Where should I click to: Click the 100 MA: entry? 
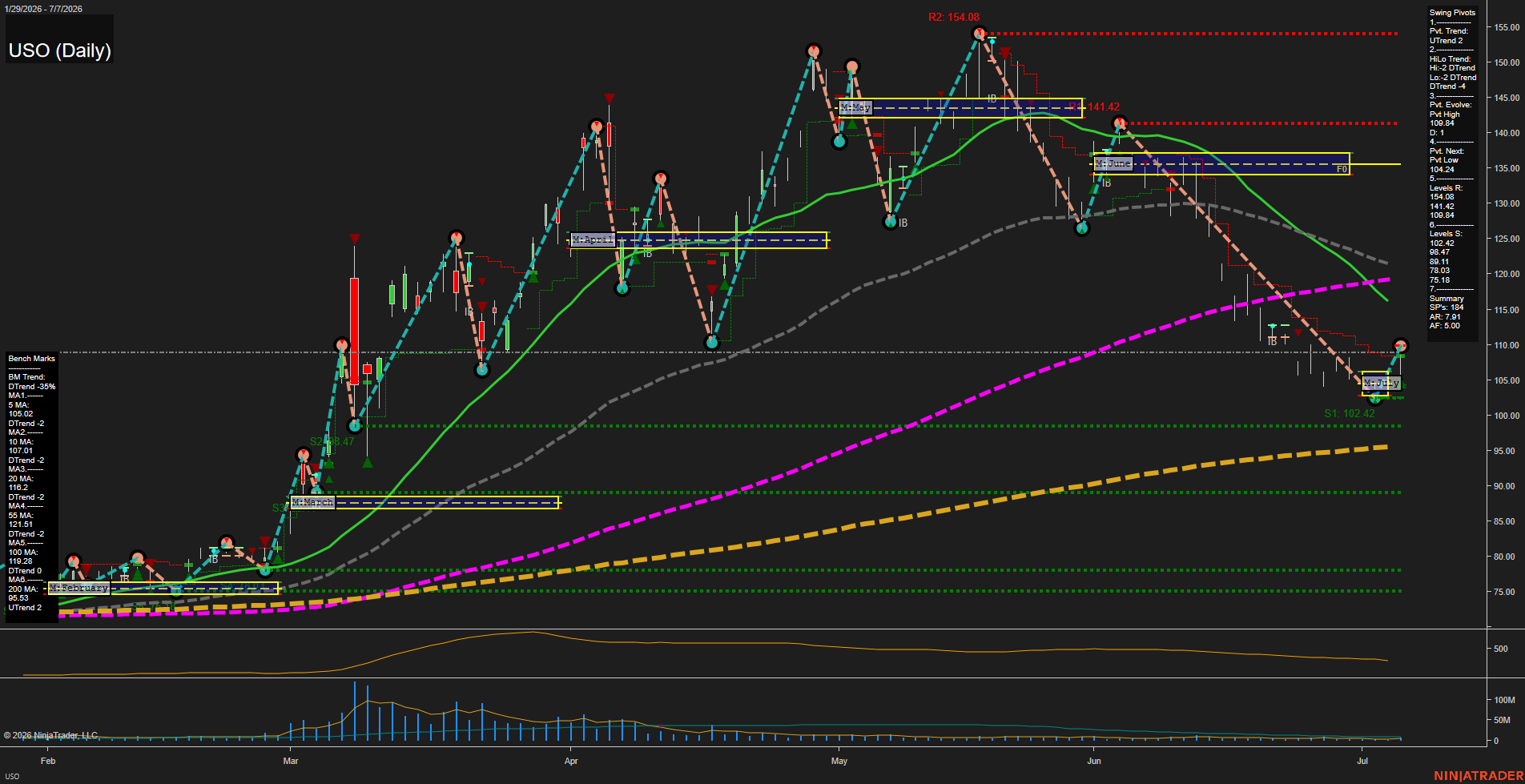pyautogui.click(x=23, y=553)
